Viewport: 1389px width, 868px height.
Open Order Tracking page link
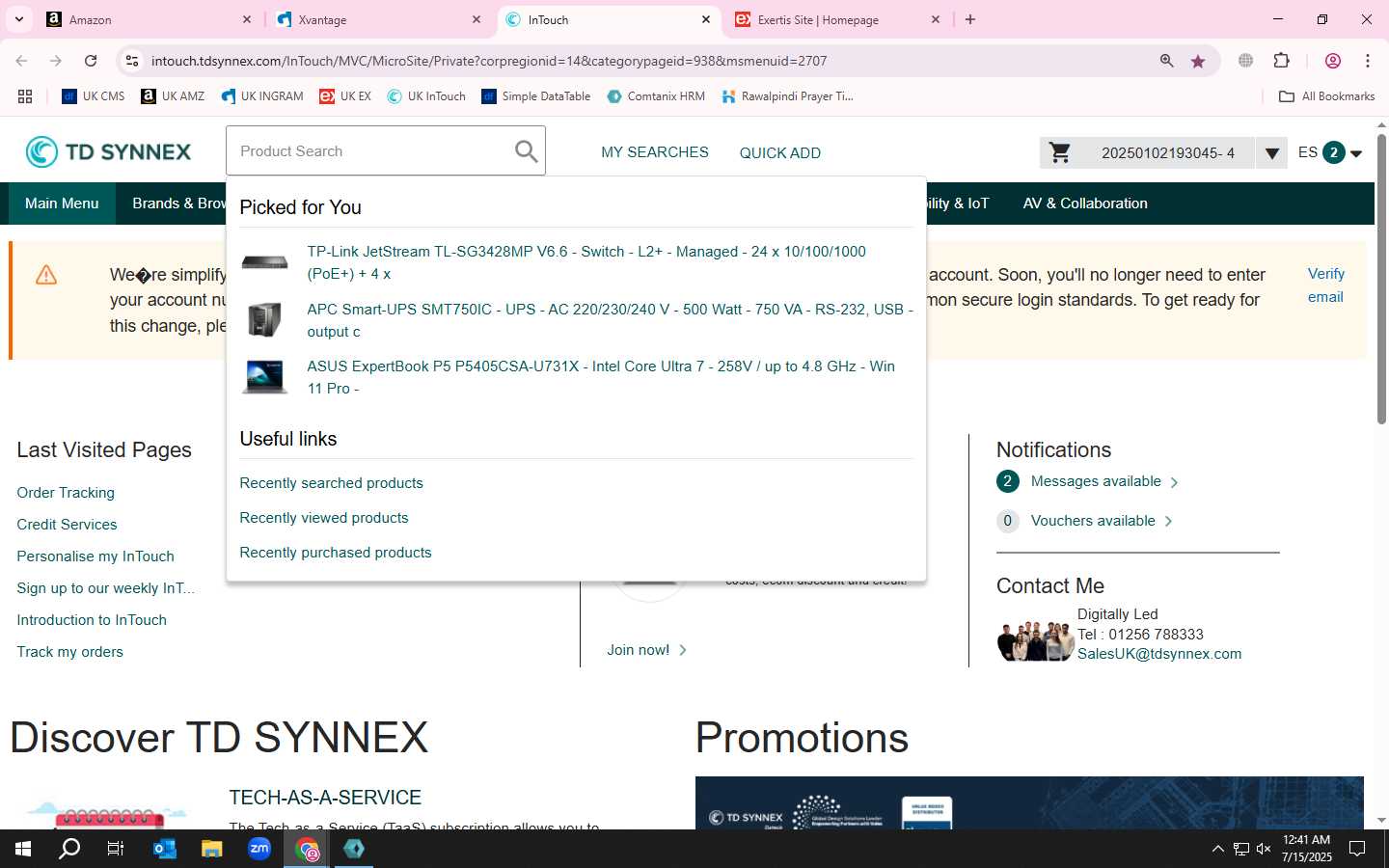[x=66, y=493]
